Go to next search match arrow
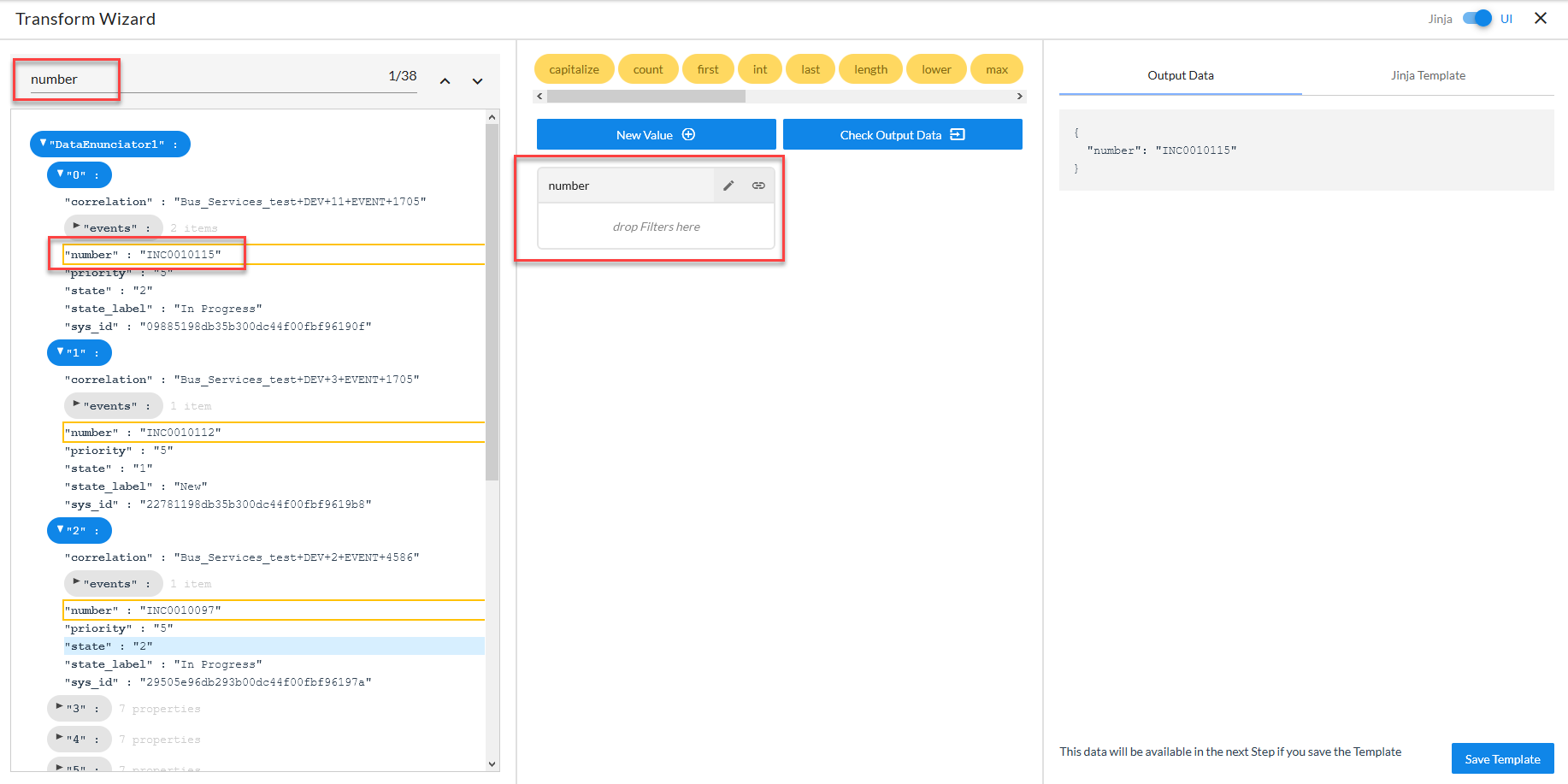The height and width of the screenshot is (784, 1568). 477,81
